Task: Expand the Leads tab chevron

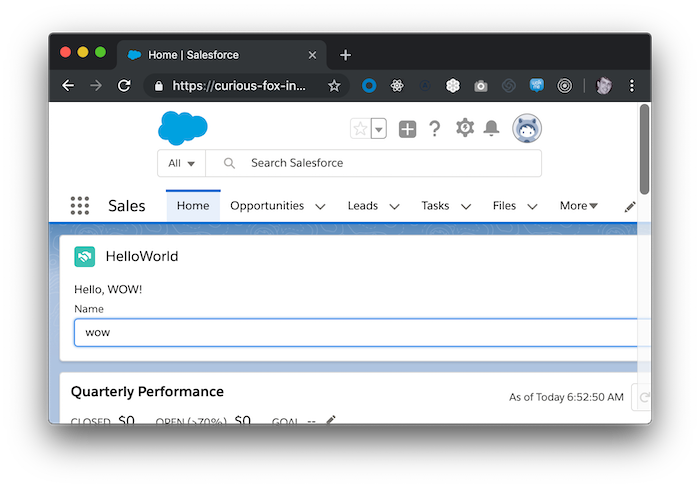Action: (x=394, y=206)
